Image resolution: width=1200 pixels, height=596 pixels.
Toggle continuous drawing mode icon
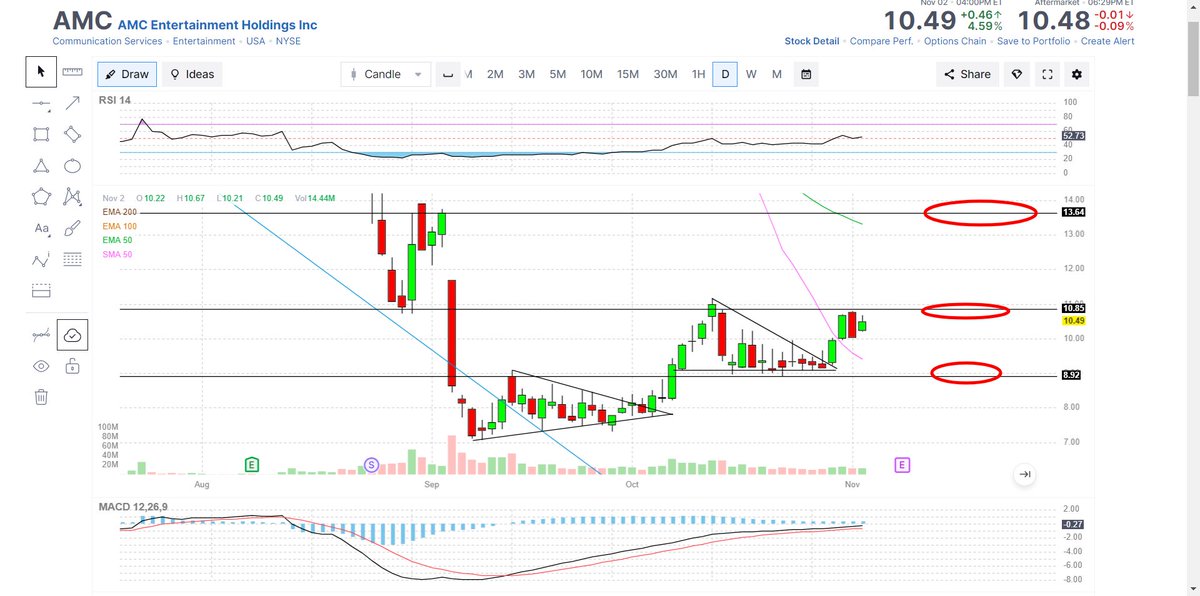click(41, 335)
